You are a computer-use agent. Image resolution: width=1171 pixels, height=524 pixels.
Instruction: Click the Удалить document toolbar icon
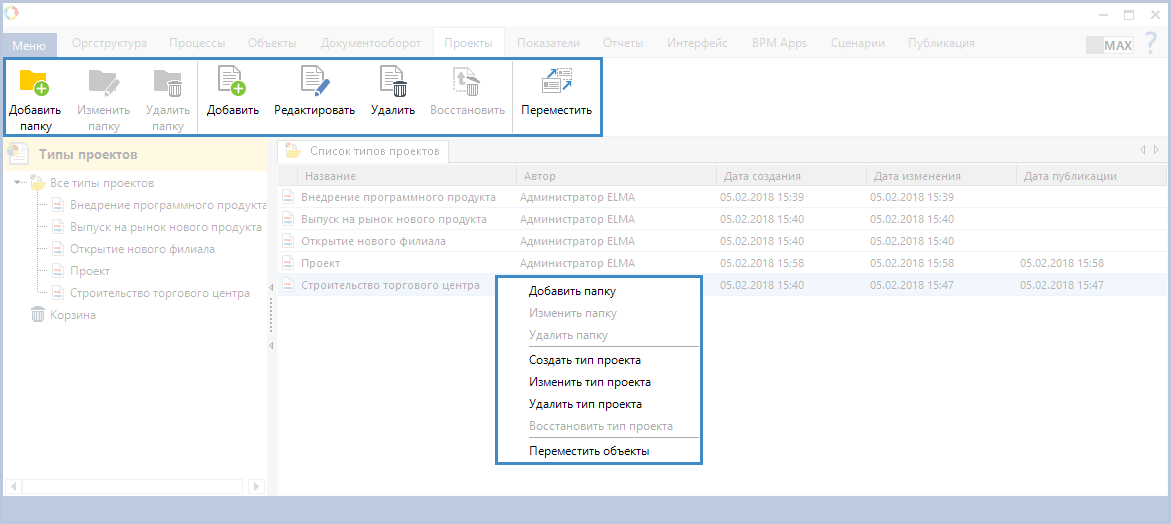393,82
